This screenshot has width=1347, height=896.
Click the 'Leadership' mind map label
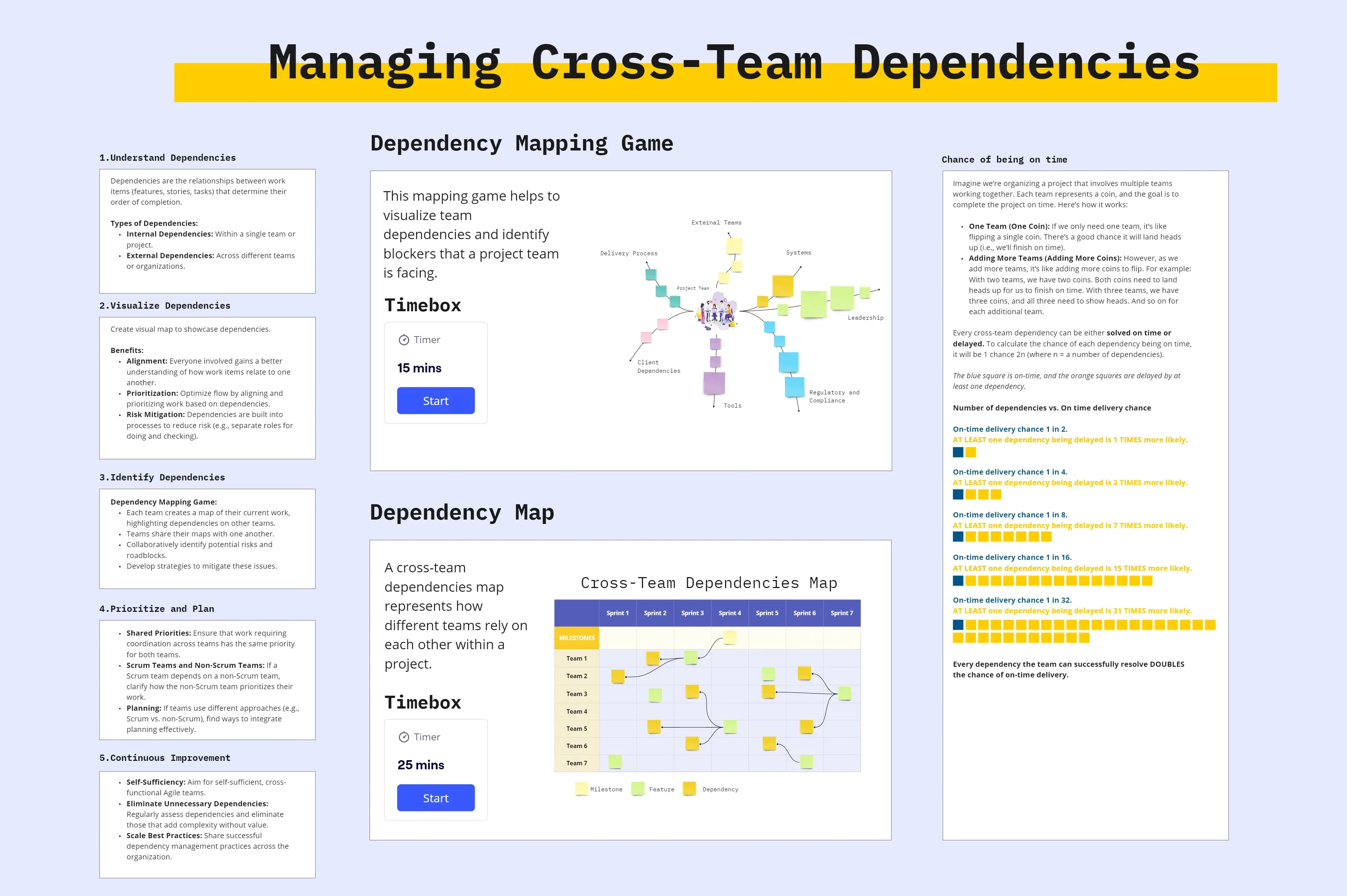(866, 318)
